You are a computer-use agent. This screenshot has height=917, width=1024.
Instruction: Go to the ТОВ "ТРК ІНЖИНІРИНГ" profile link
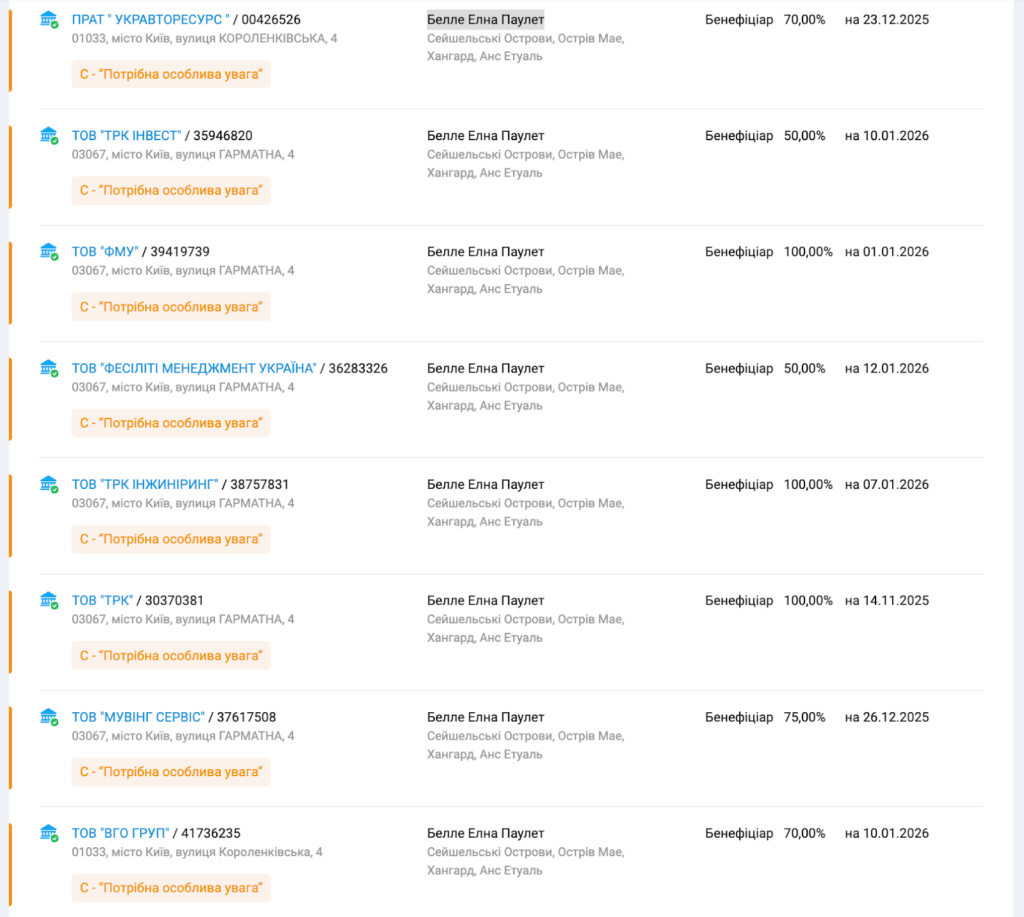coord(144,485)
